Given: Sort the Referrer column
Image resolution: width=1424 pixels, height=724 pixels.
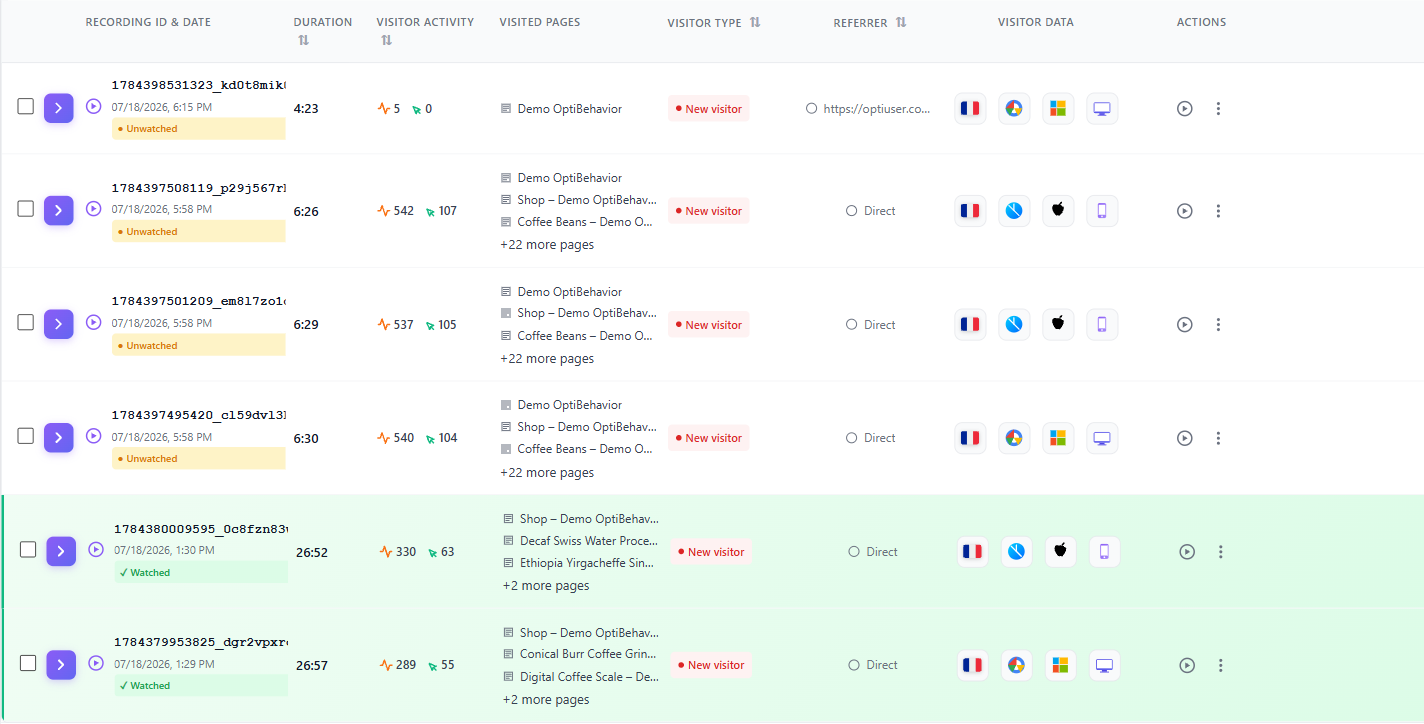Looking at the screenshot, I should [x=901, y=22].
